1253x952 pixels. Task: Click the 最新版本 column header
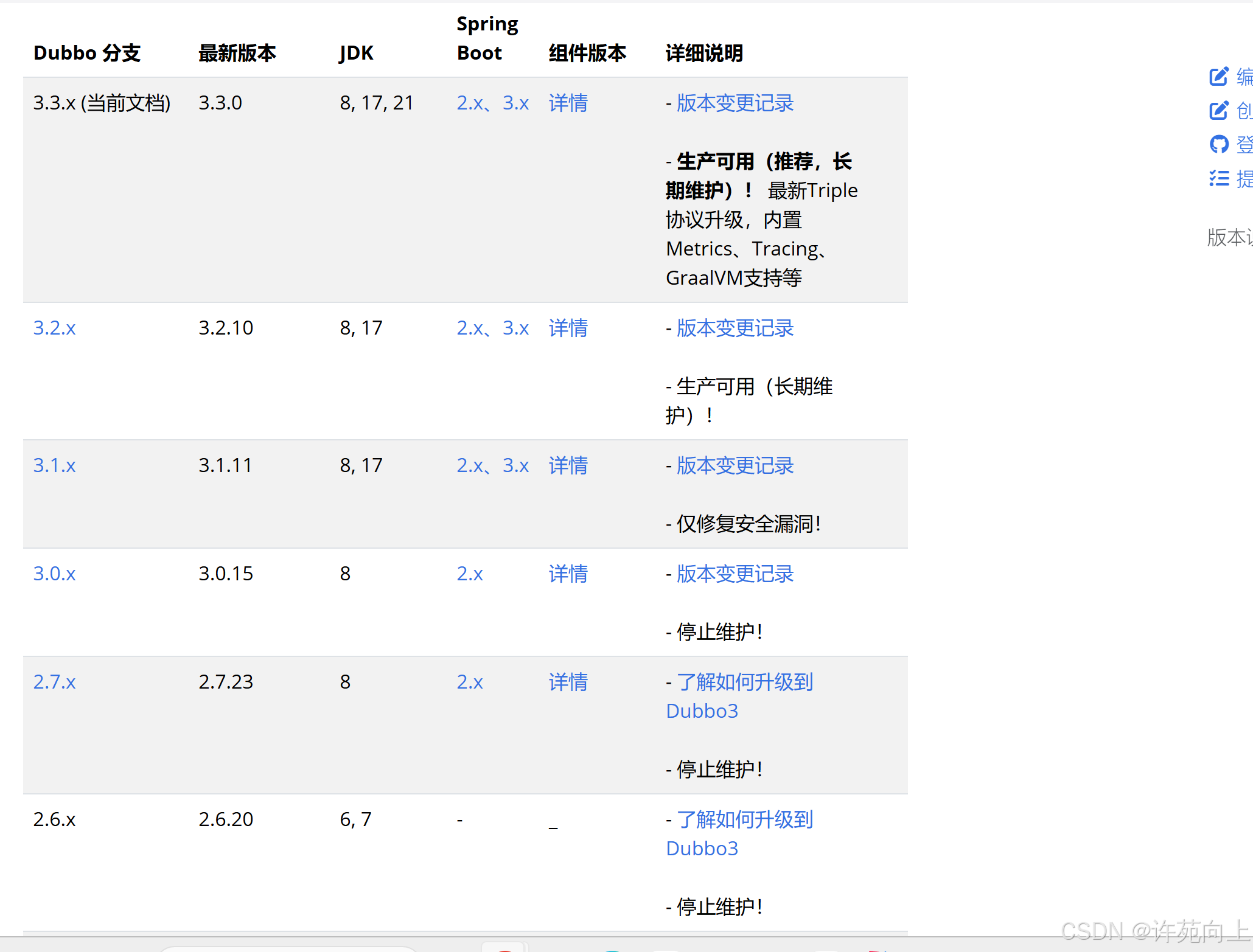(237, 53)
